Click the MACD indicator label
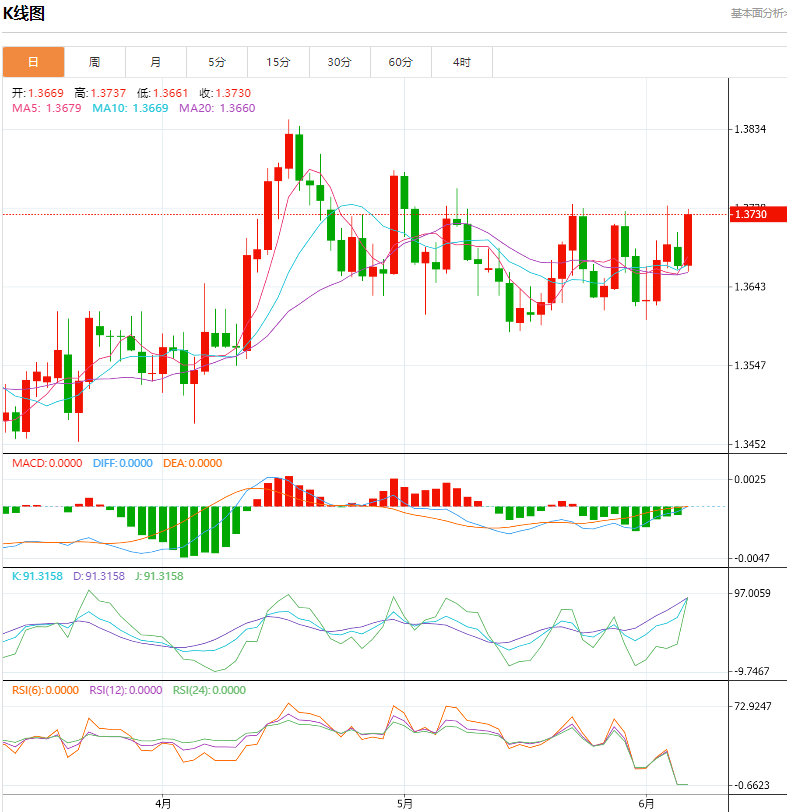The width and height of the screenshot is (787, 812). [47, 463]
